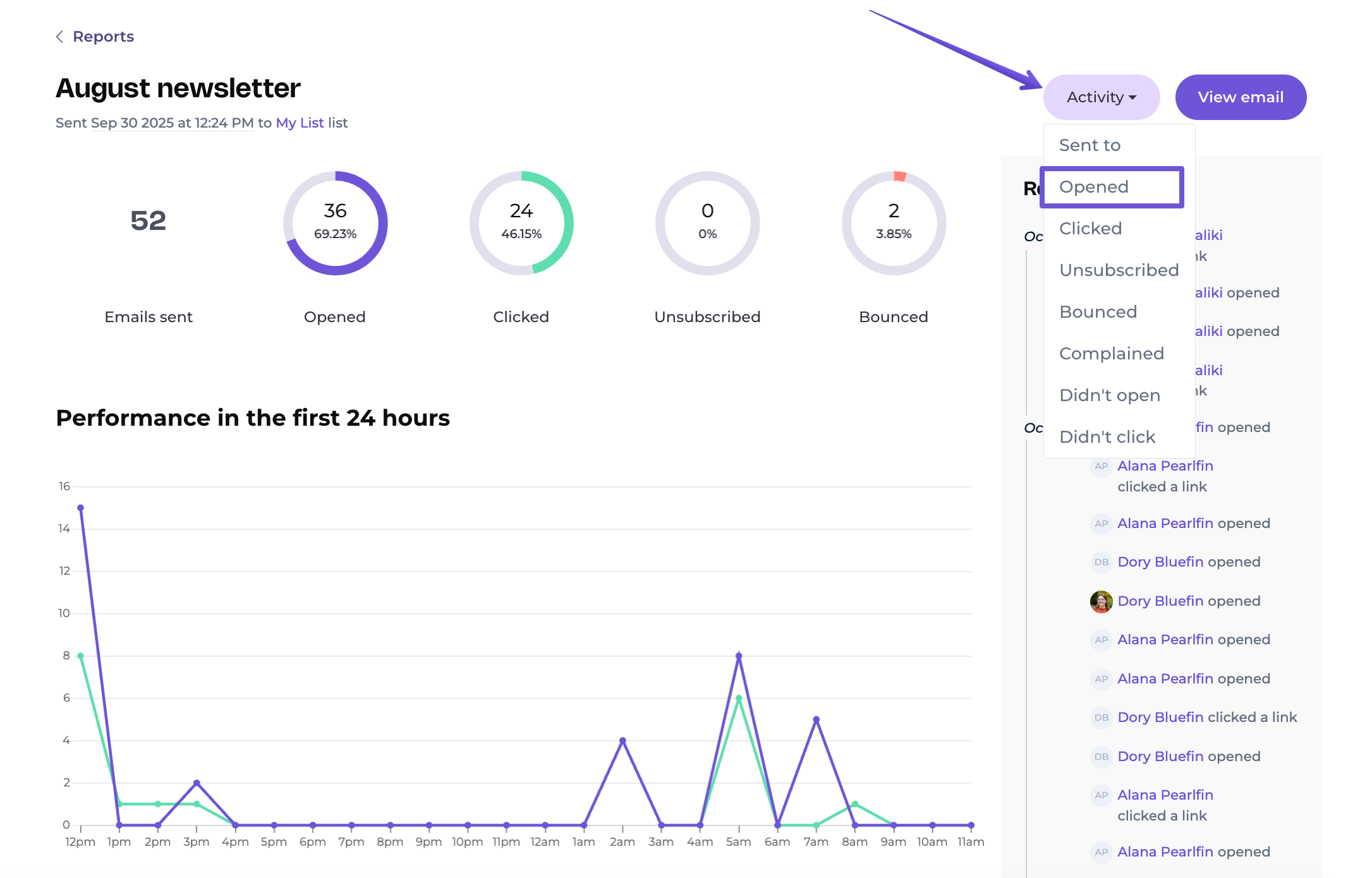Screen dimensions: 1372x878
Task: Click the 5am opened peak data point
Action: [x=739, y=656]
